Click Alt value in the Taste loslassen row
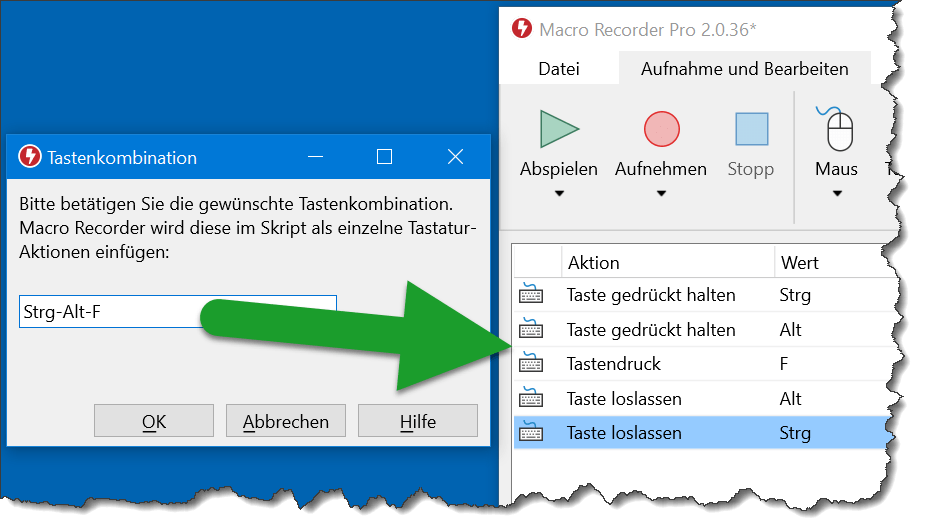This screenshot has height=532, width=927. coord(790,398)
